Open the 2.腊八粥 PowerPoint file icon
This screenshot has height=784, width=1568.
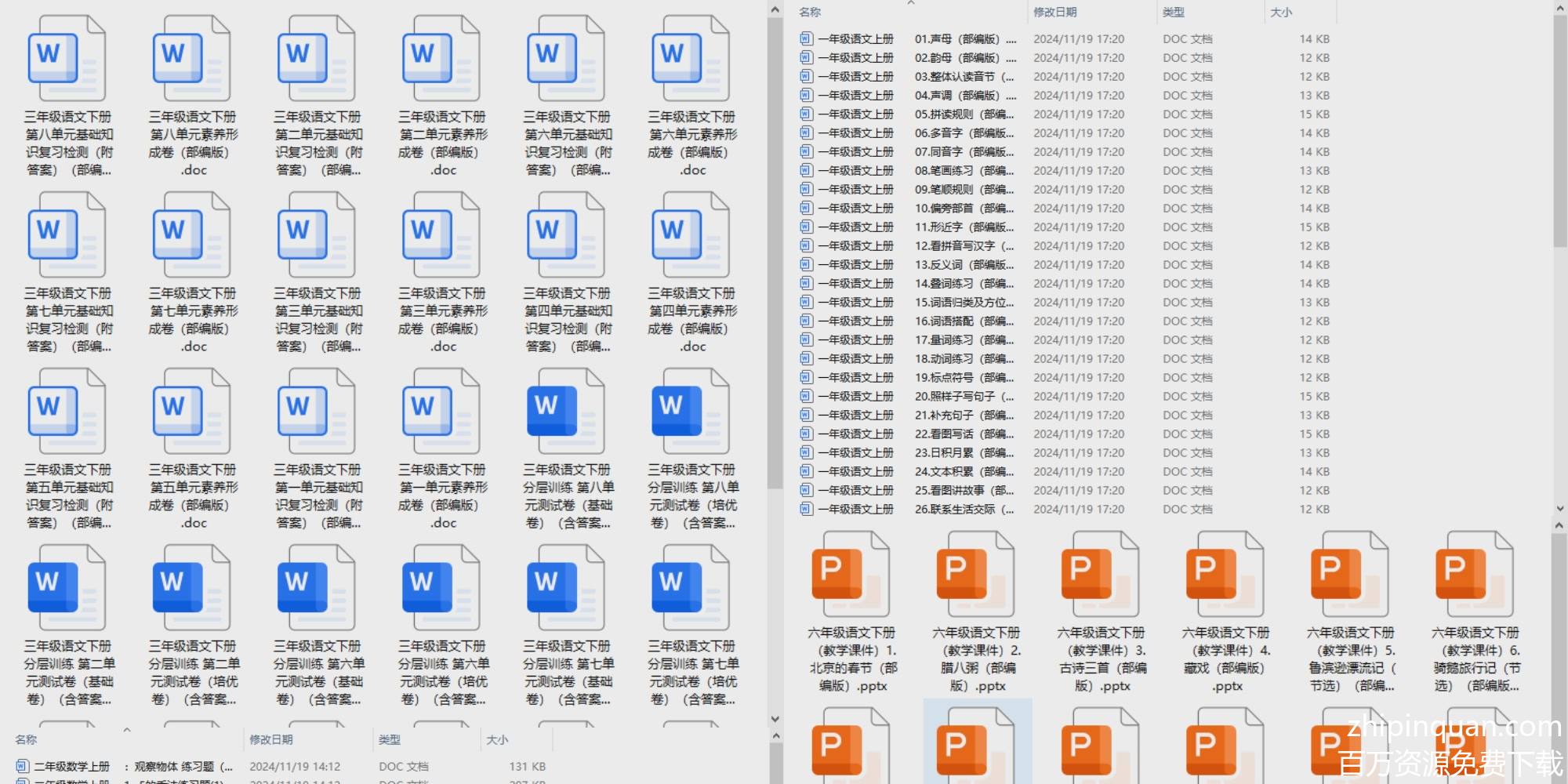(975, 574)
